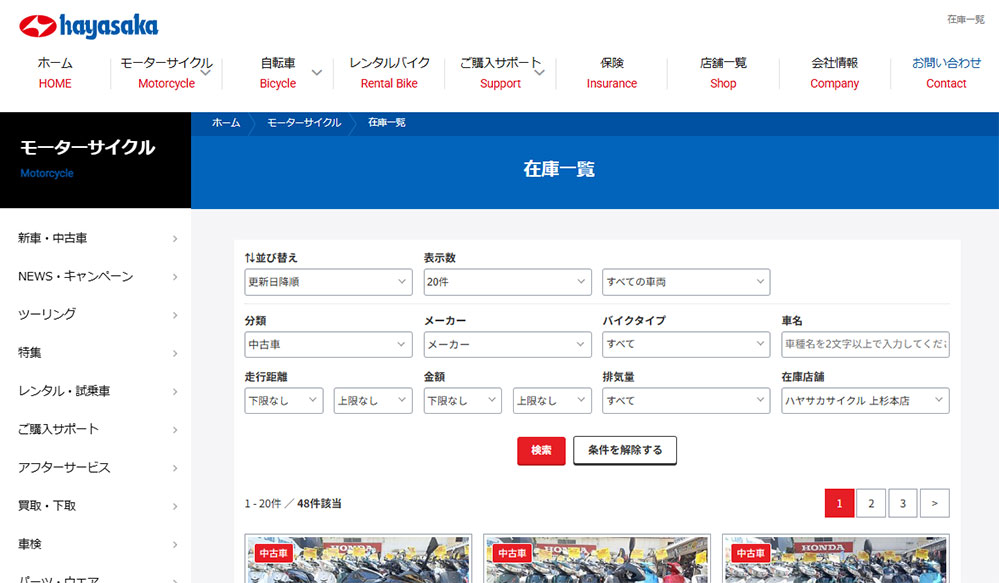Select 店舗一覧 Shop from the navigation

(x=722, y=72)
